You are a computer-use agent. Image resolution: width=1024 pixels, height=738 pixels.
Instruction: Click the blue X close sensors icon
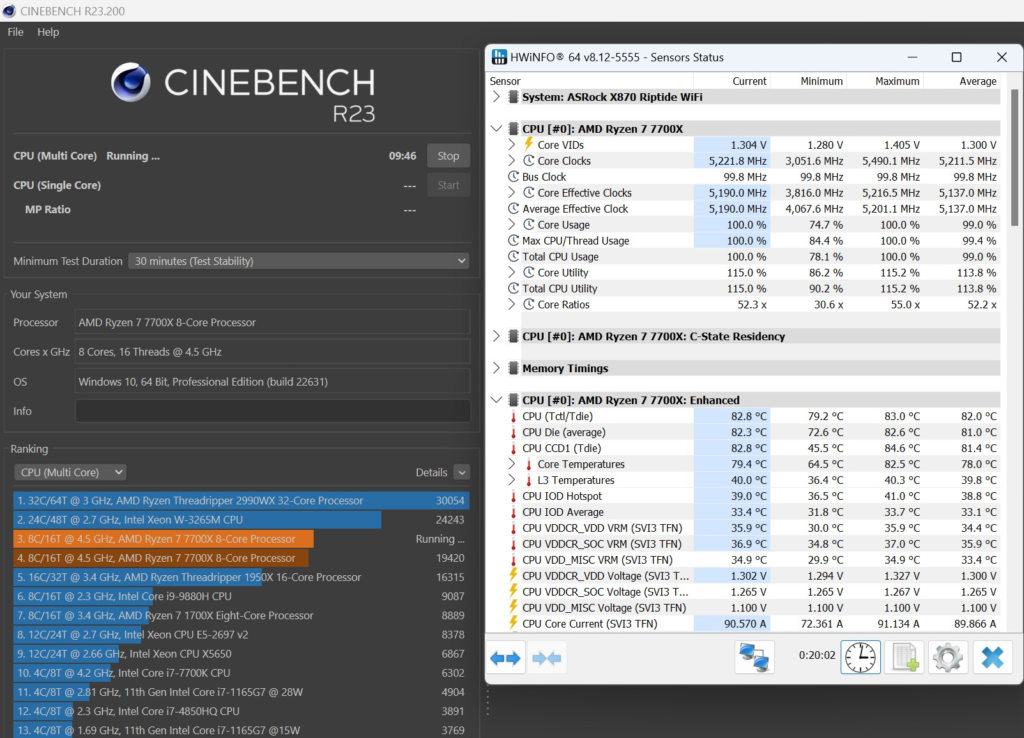(x=992, y=658)
